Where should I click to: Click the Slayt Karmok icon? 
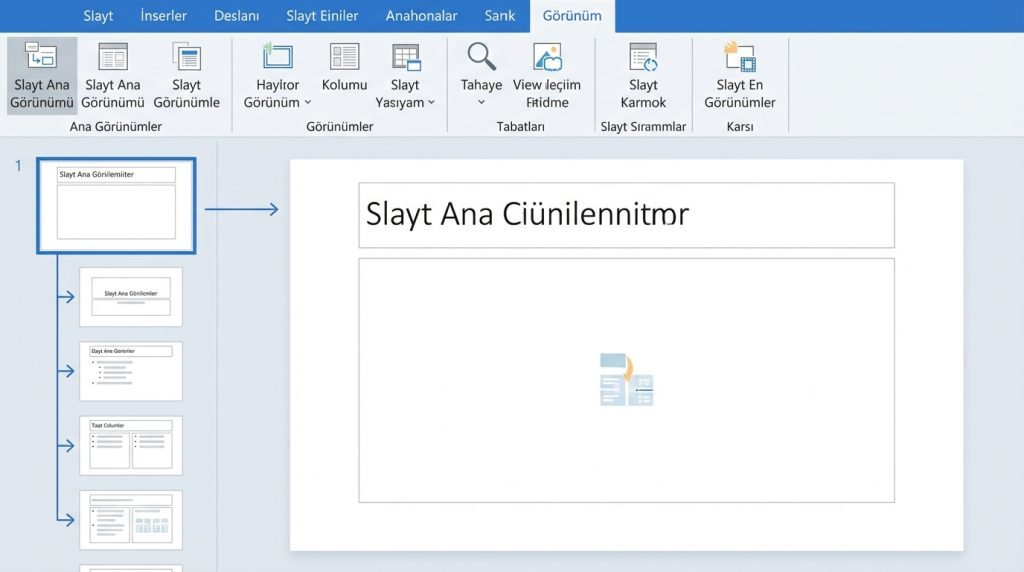(x=643, y=57)
